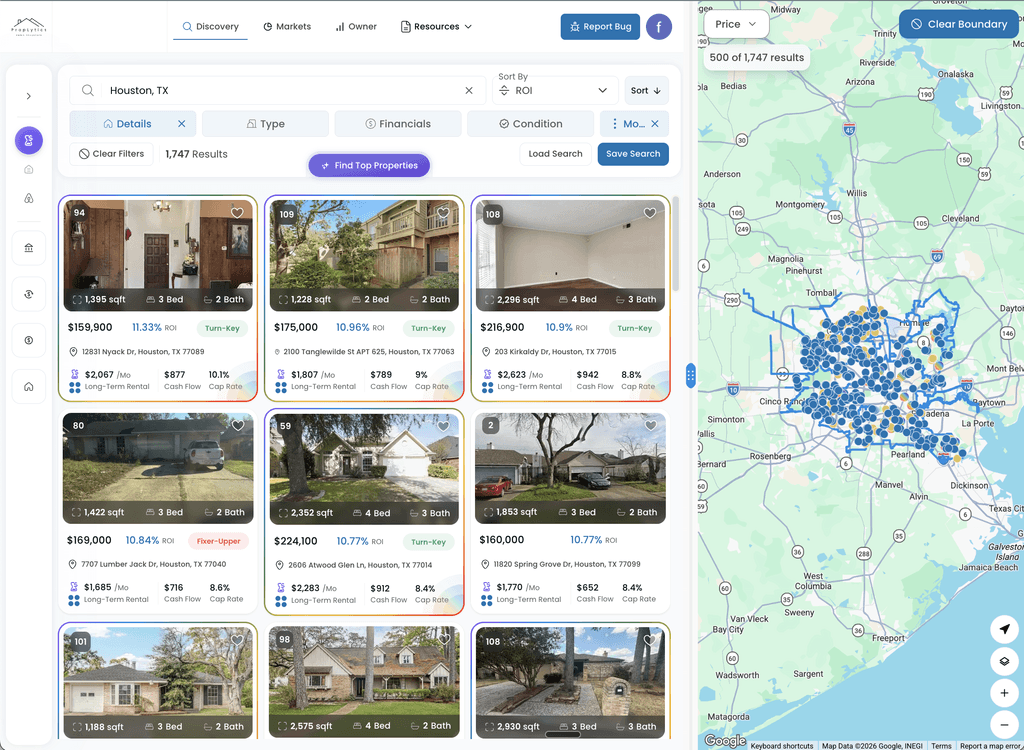1024x750 pixels.
Task: Open the Type filter
Action: tap(265, 123)
